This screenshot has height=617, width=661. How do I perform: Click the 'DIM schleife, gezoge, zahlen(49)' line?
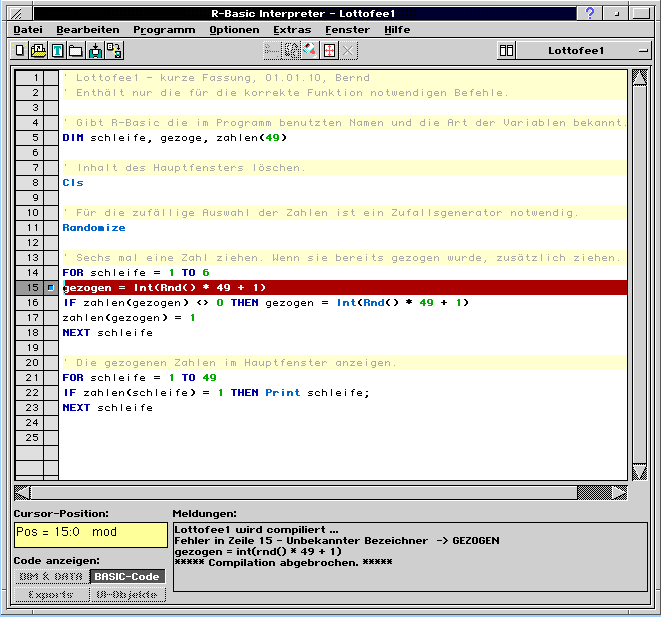pyautogui.click(x=175, y=138)
